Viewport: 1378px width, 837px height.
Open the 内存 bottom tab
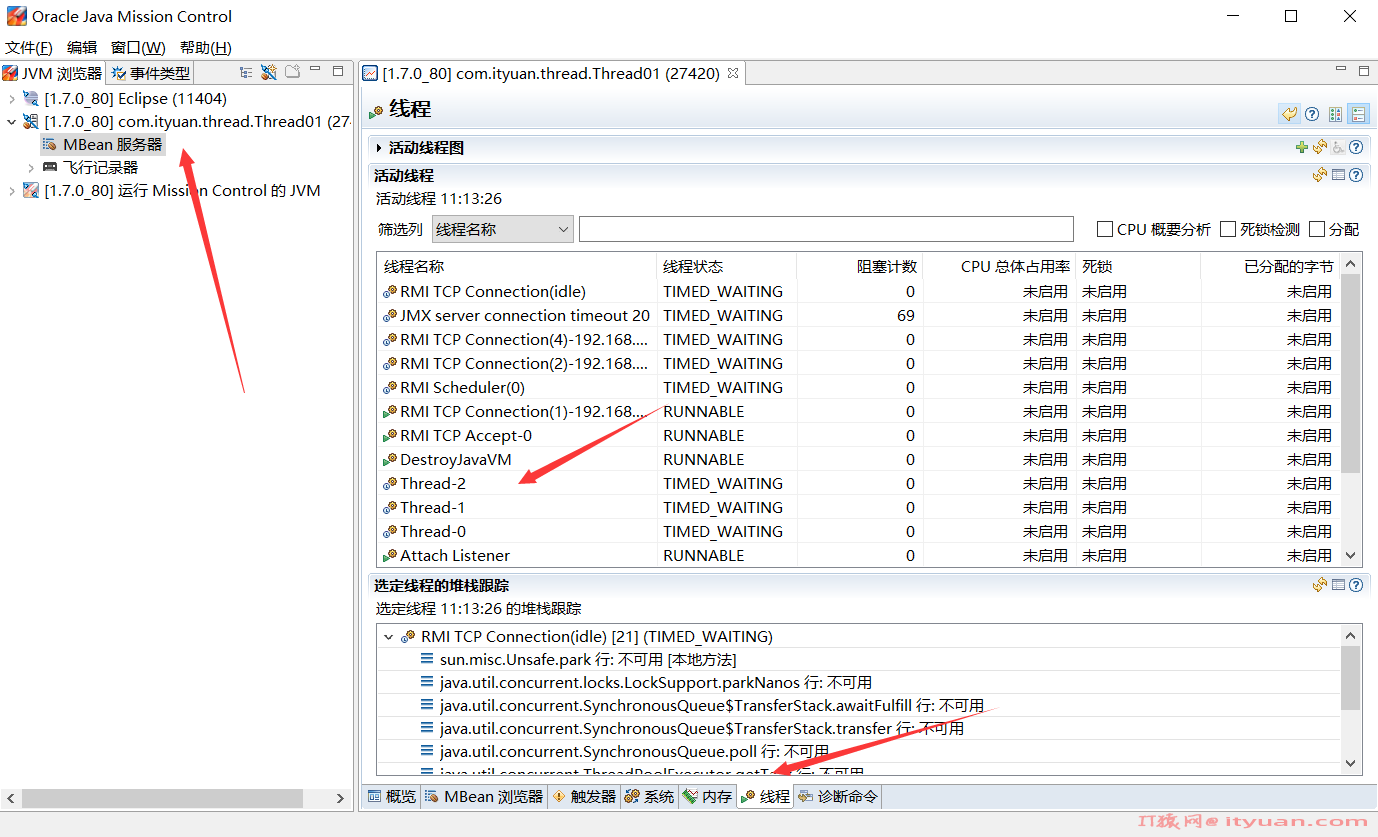707,797
